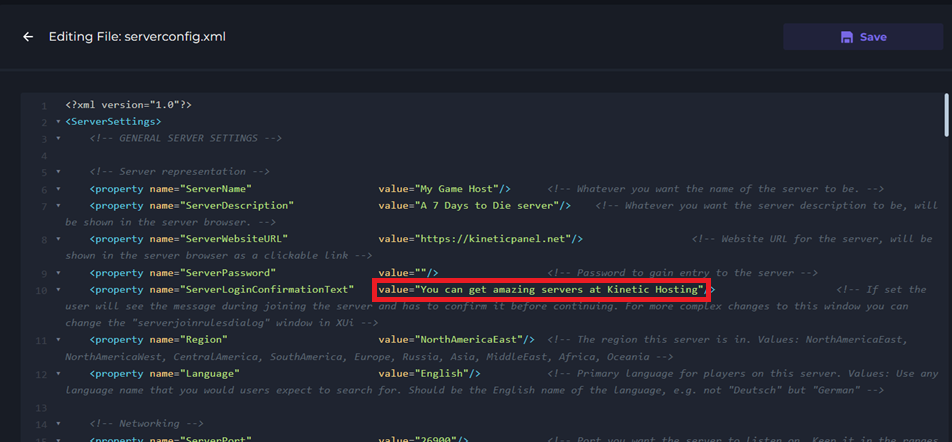Viewport: 952px width, 442px height.
Task: Toggle fold arrow on line 12 Language
Action: pos(58,373)
